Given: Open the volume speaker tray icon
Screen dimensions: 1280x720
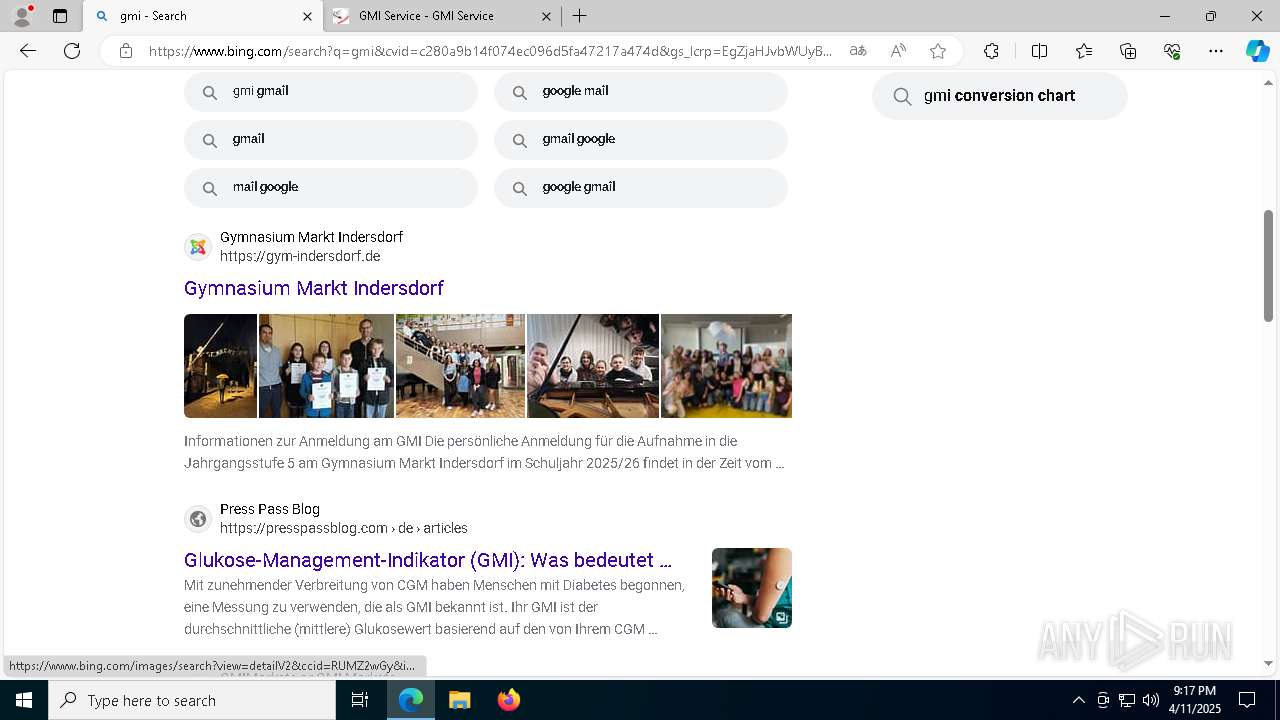Looking at the screenshot, I should click(x=1151, y=700).
